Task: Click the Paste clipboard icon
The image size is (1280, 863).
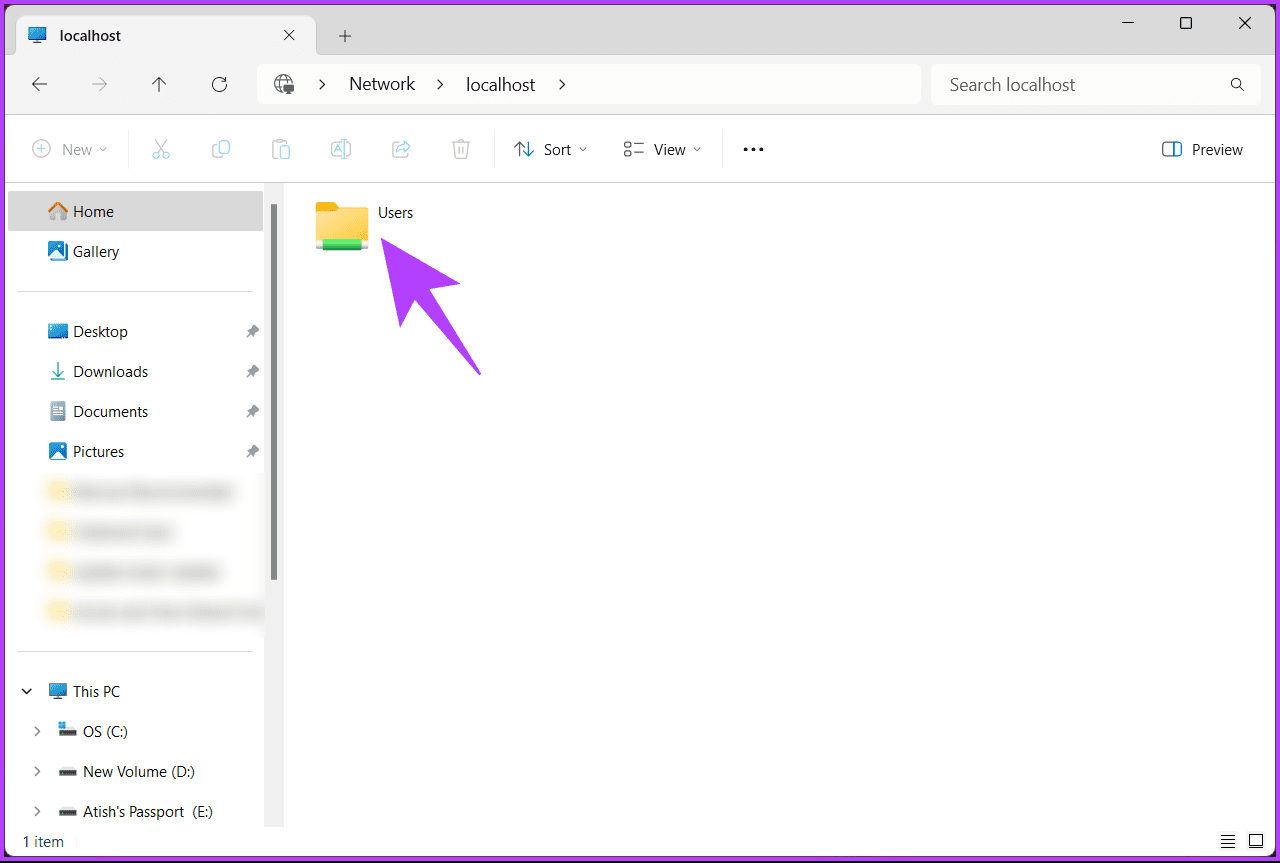Action: (281, 149)
